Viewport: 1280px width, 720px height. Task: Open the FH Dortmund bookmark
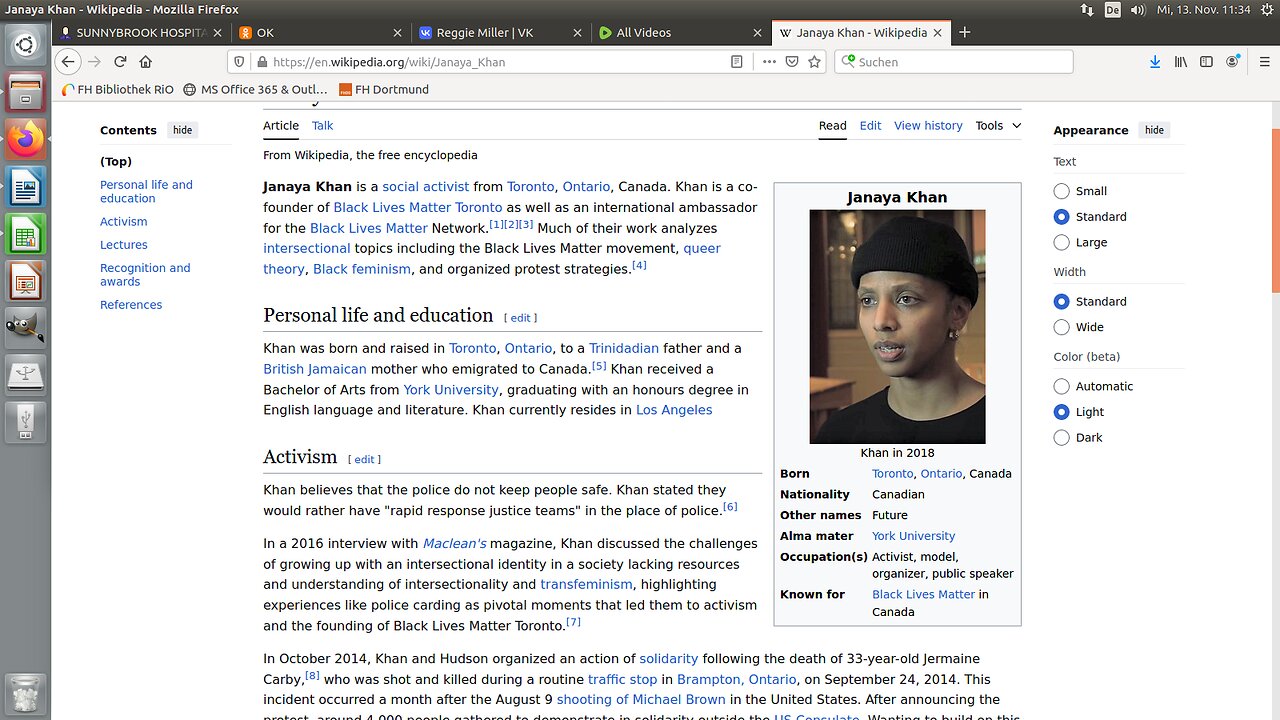pyautogui.click(x=384, y=89)
